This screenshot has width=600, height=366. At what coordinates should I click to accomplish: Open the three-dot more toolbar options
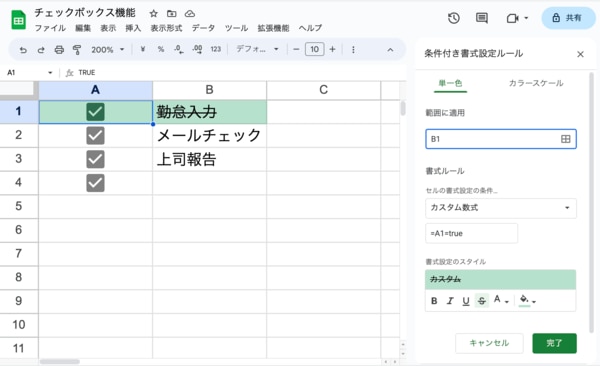[353, 50]
